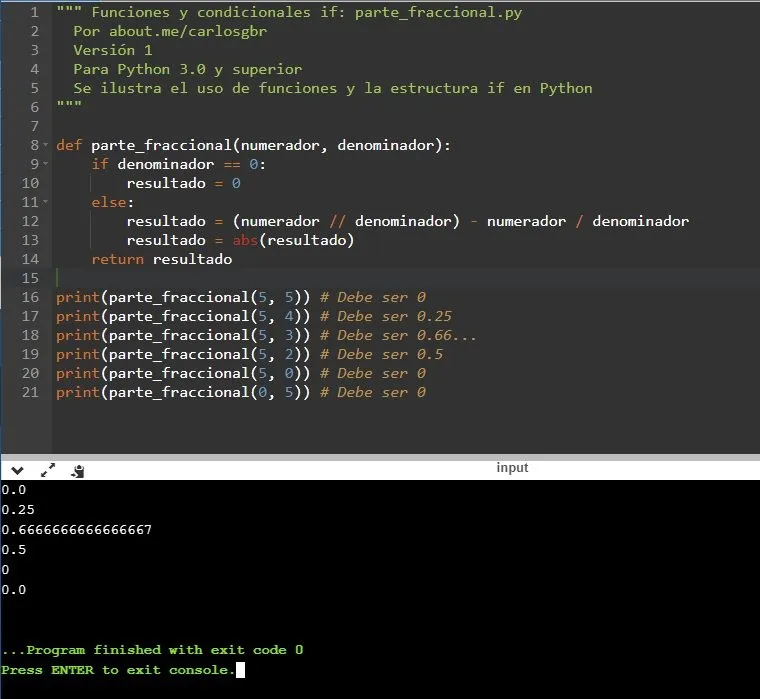Click the function name parte_fraccional in the def line

[x=161, y=145]
